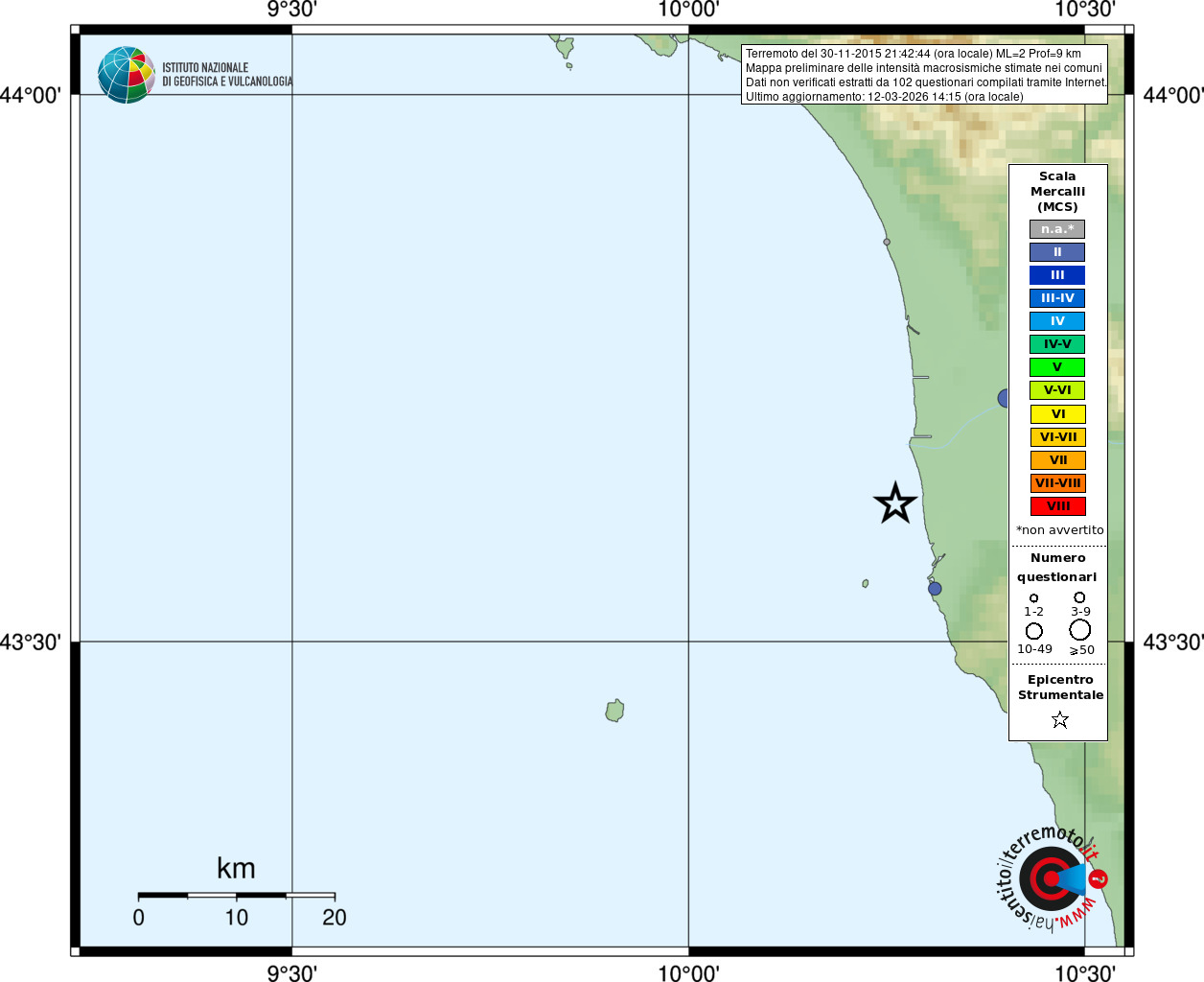Click the haisentitoilterremoto.it target logo

pos(1052,877)
